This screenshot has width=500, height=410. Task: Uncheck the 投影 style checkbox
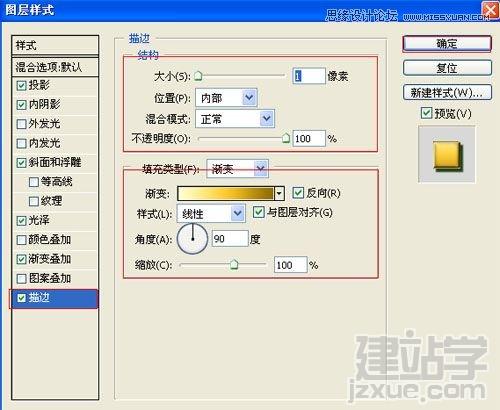click(x=21, y=86)
